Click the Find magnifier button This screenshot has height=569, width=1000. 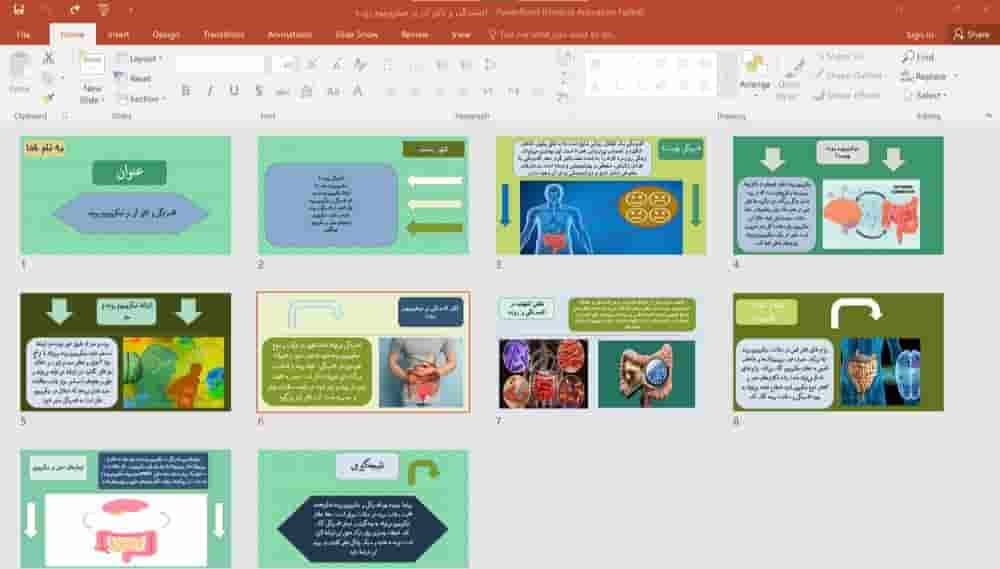(918, 57)
